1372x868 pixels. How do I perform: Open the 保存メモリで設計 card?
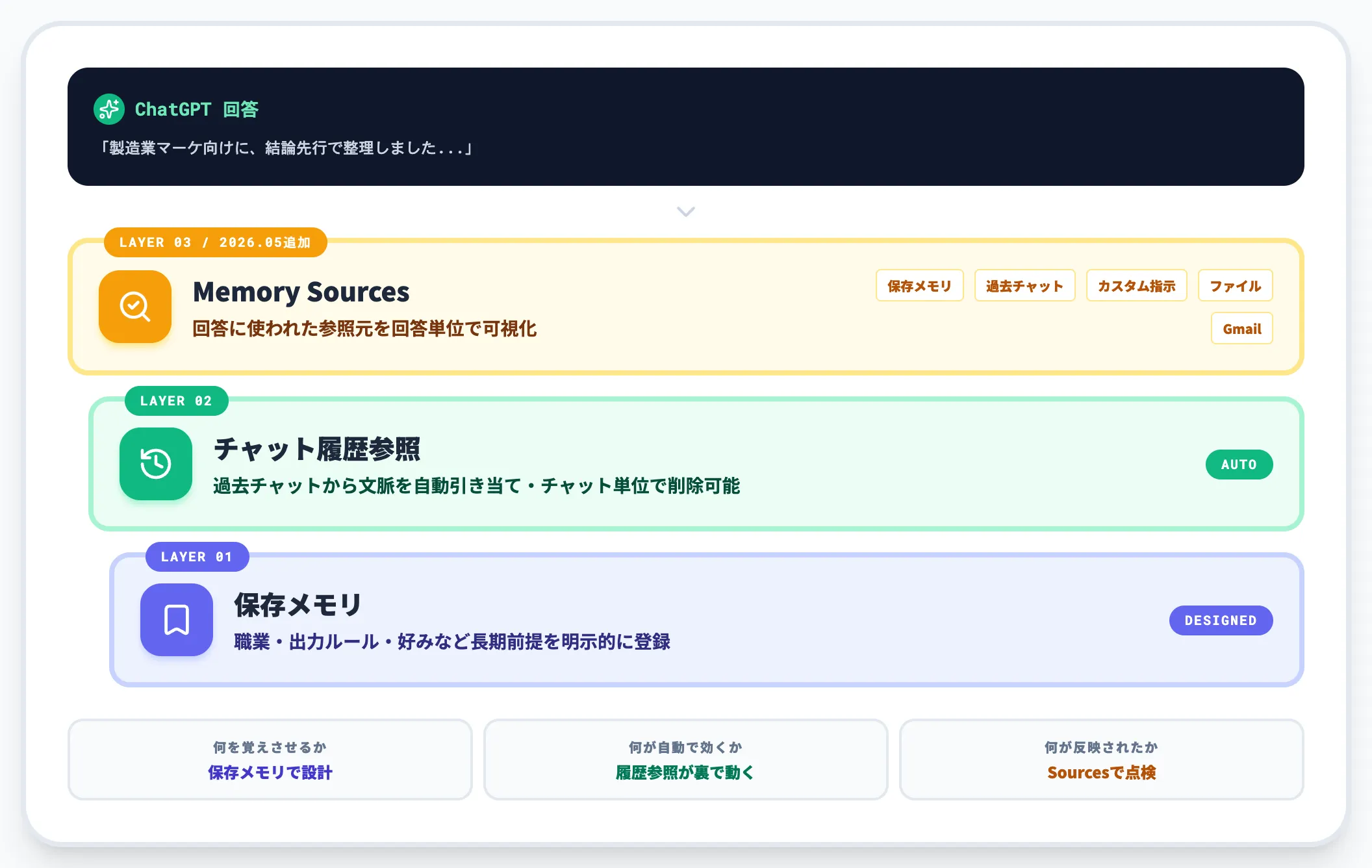click(x=270, y=759)
